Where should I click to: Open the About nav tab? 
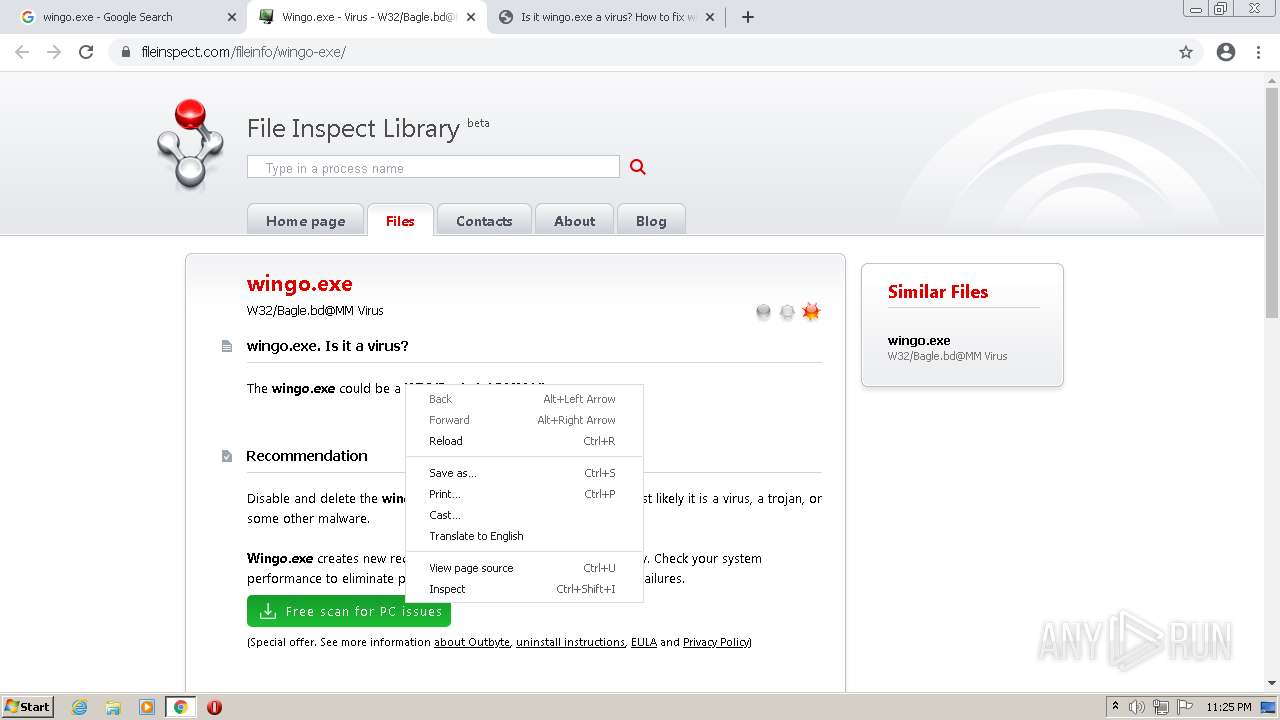pyautogui.click(x=575, y=220)
